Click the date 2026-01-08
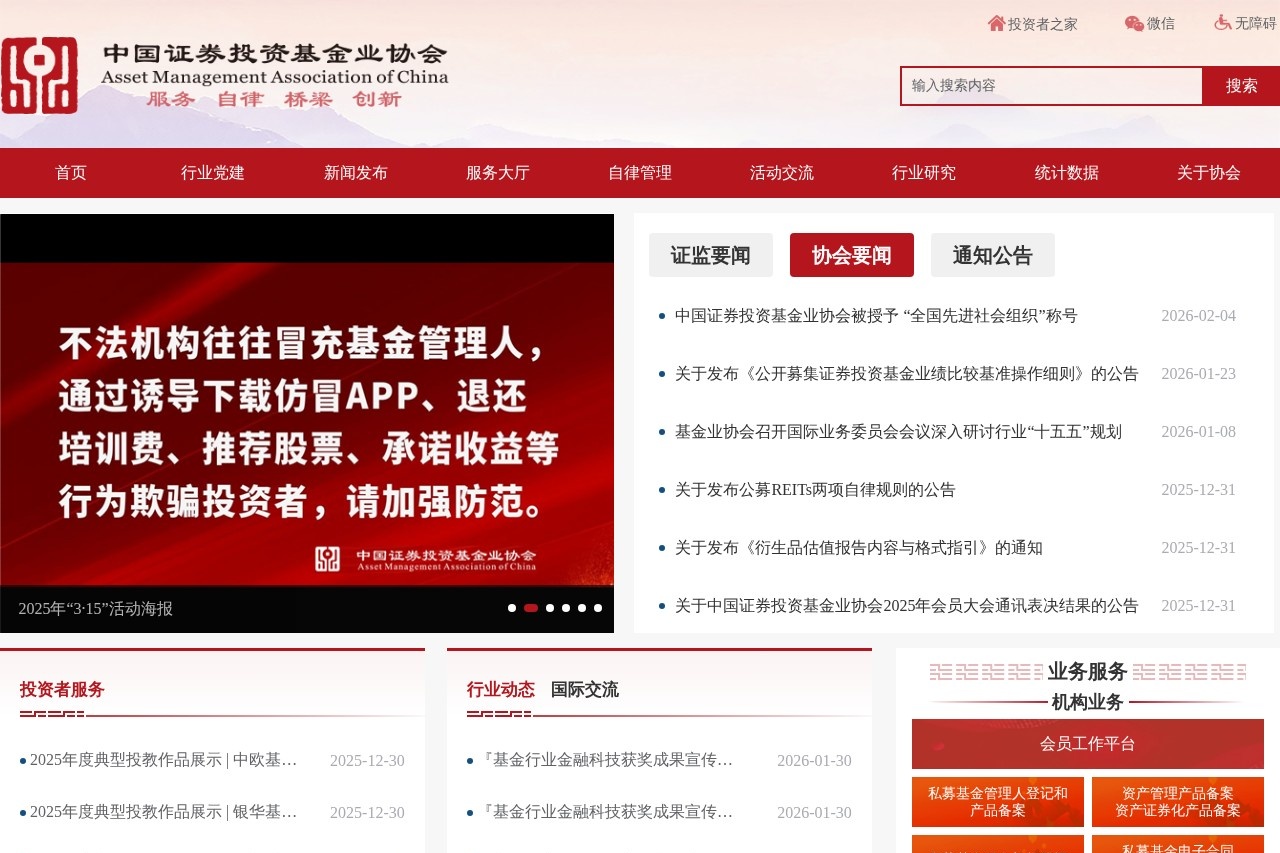1280x853 pixels. tap(1198, 432)
